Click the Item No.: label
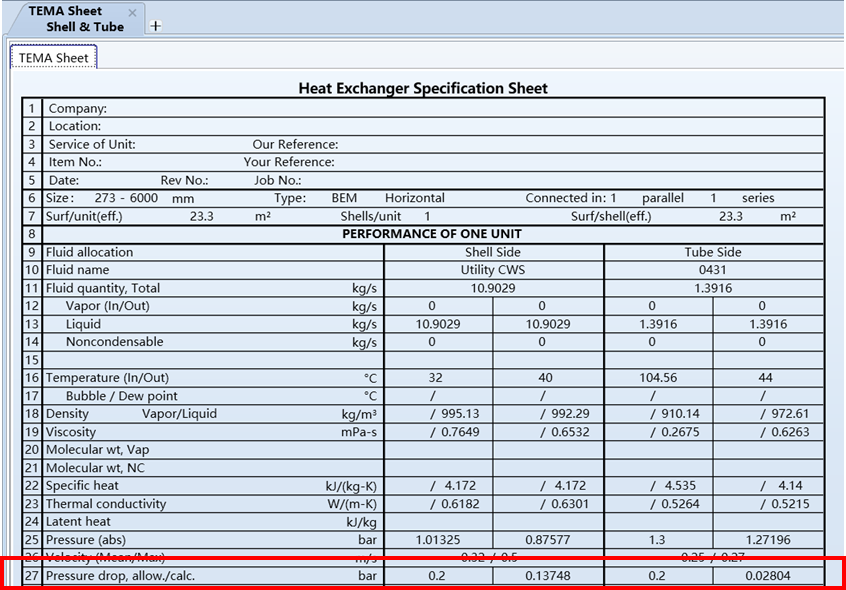The image size is (846, 590). pyautogui.click(x=75, y=162)
